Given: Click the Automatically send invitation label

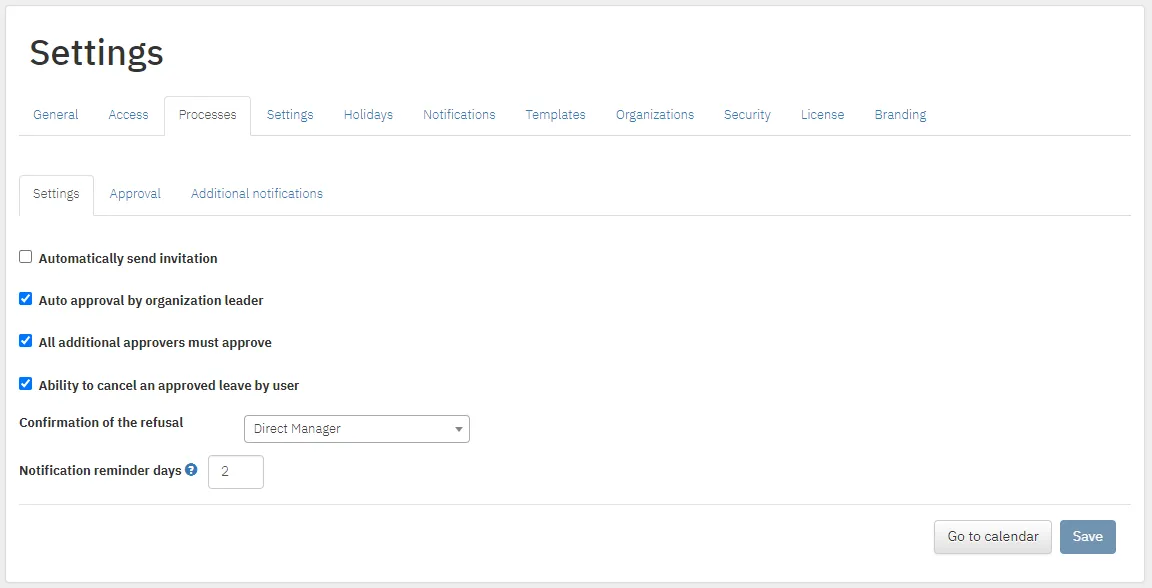Looking at the screenshot, I should tap(128, 259).
